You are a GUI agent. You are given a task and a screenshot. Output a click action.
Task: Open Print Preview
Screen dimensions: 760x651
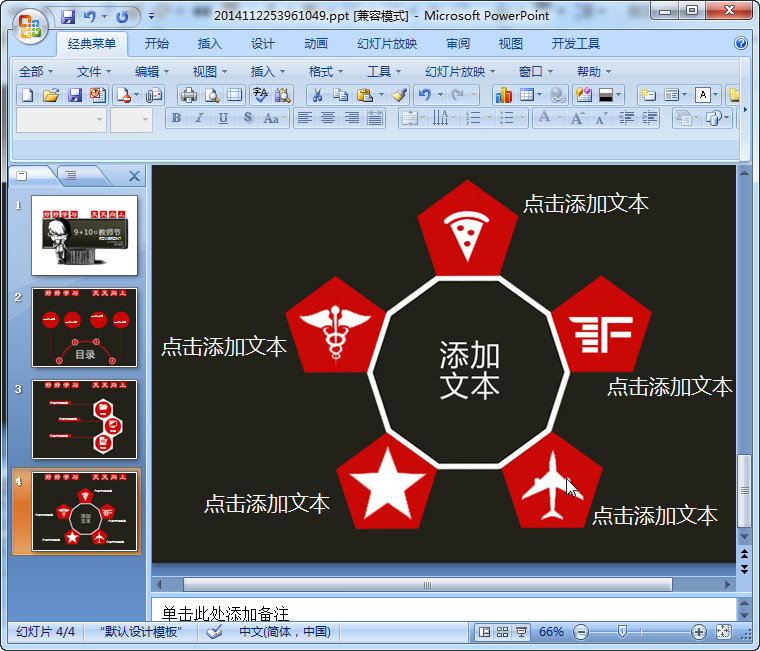tap(212, 95)
